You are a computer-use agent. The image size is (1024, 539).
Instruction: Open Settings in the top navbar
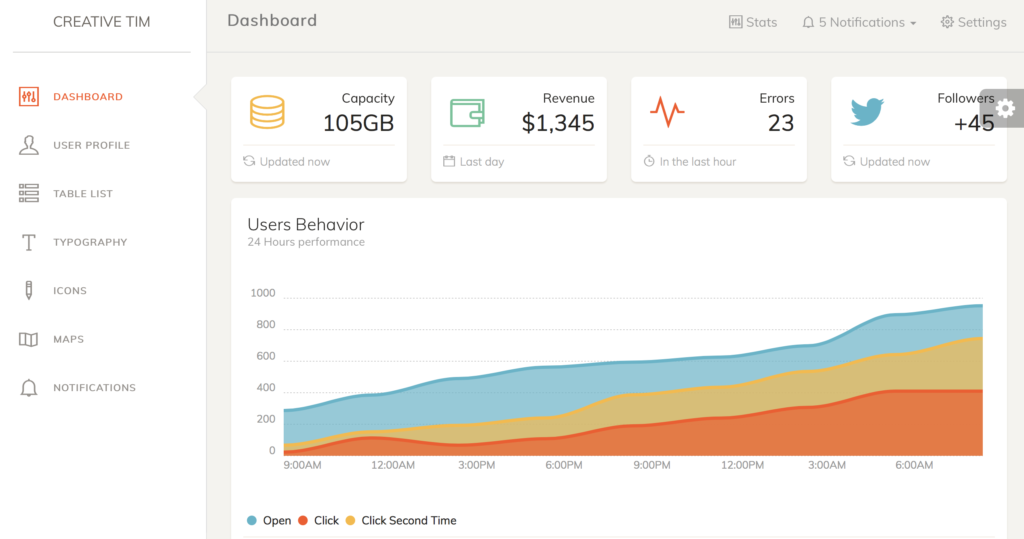(973, 22)
